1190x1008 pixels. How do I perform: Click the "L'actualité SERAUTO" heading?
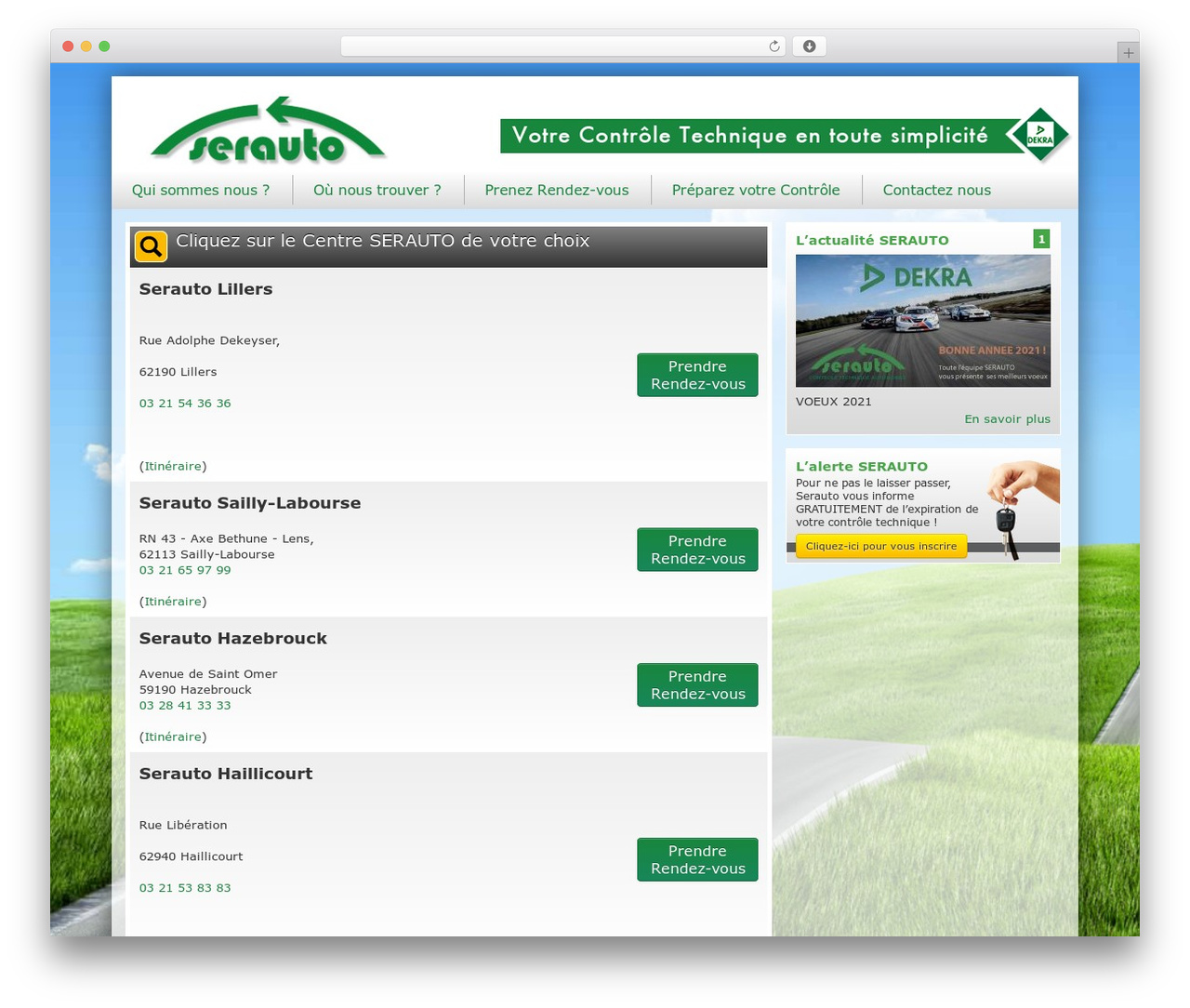click(x=872, y=240)
